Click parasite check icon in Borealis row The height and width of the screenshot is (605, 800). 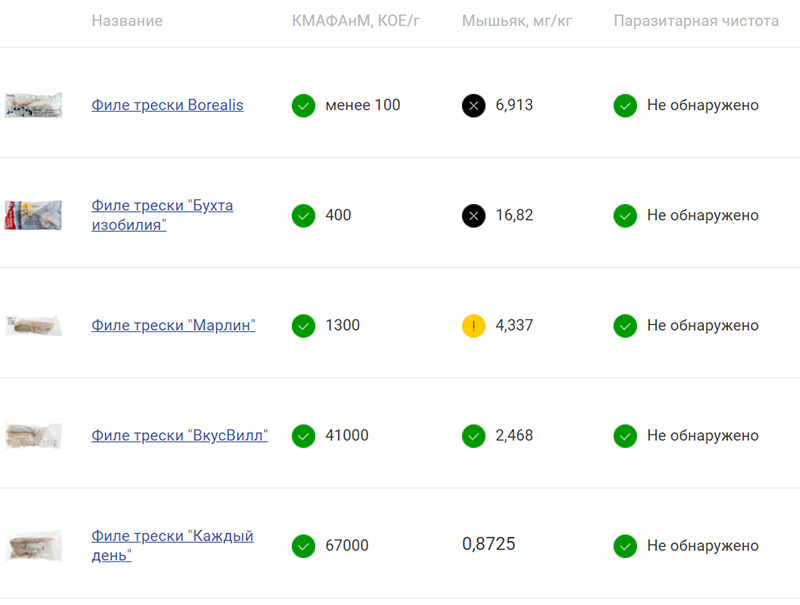625,105
